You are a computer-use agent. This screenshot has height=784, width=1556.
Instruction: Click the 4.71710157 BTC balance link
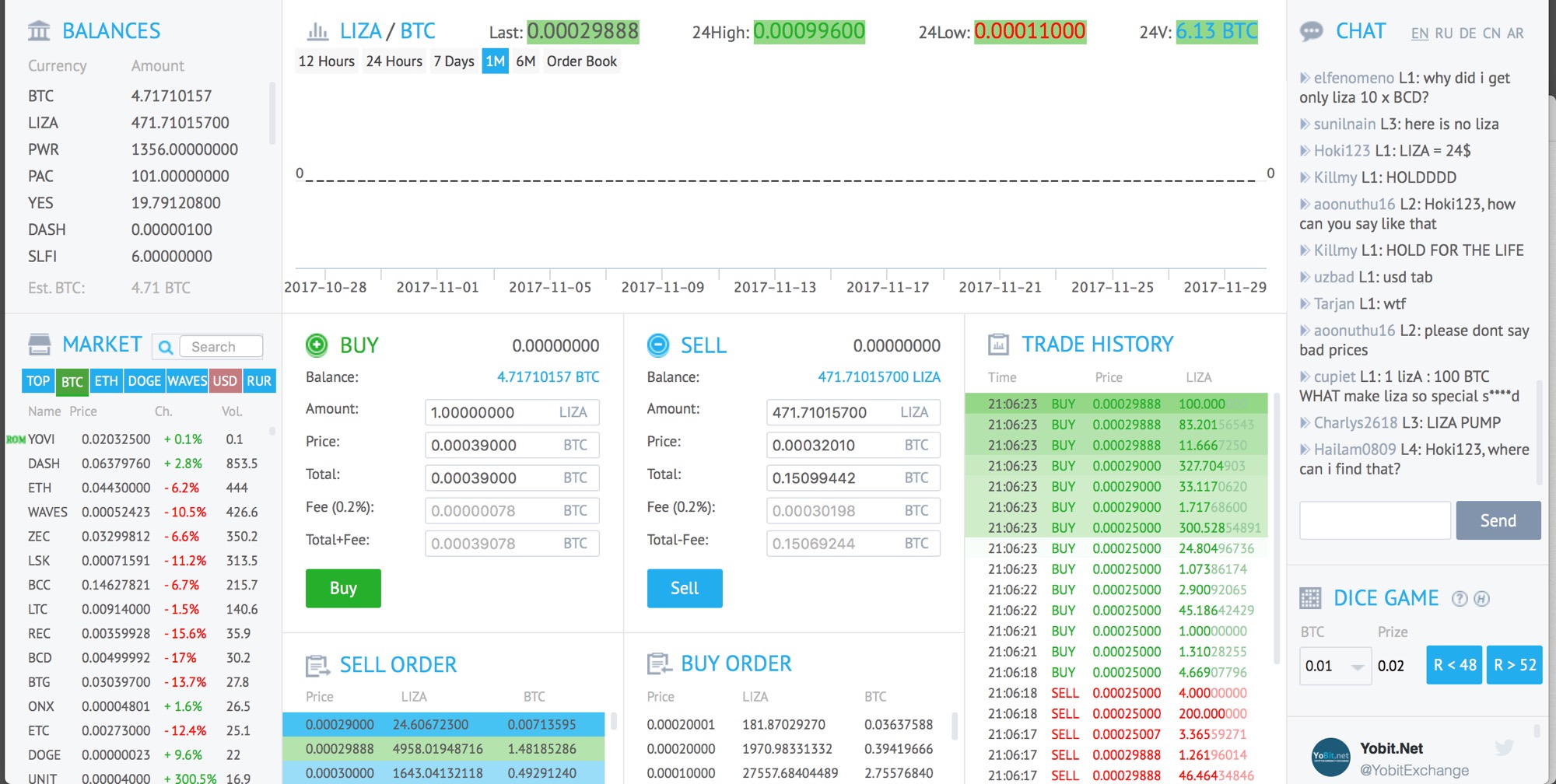click(548, 377)
